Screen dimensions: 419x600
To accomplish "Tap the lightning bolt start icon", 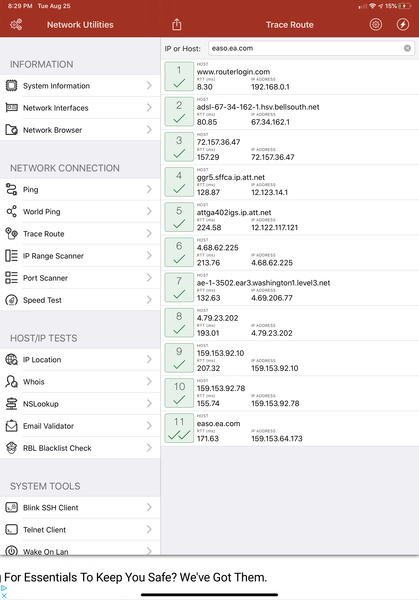I will pos(403,25).
